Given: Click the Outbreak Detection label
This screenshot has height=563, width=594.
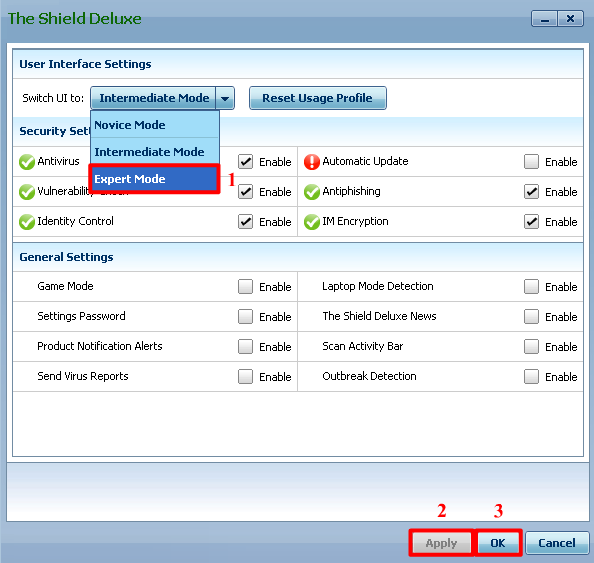Looking at the screenshot, I should coord(369,376).
